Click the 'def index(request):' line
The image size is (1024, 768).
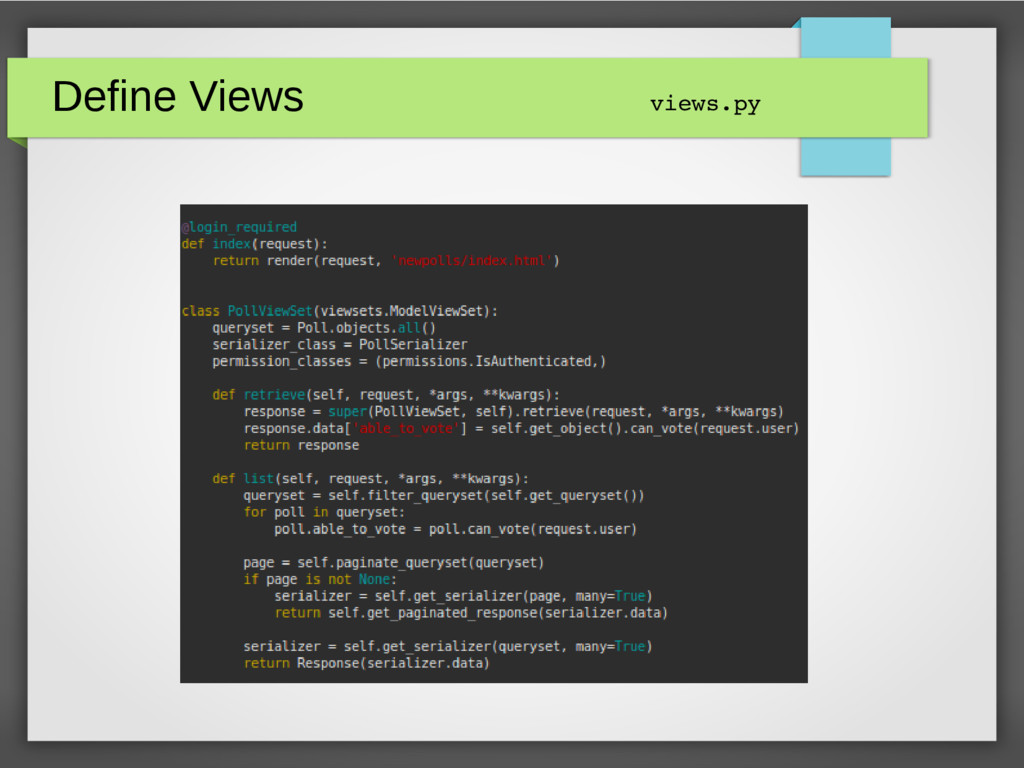click(255, 244)
